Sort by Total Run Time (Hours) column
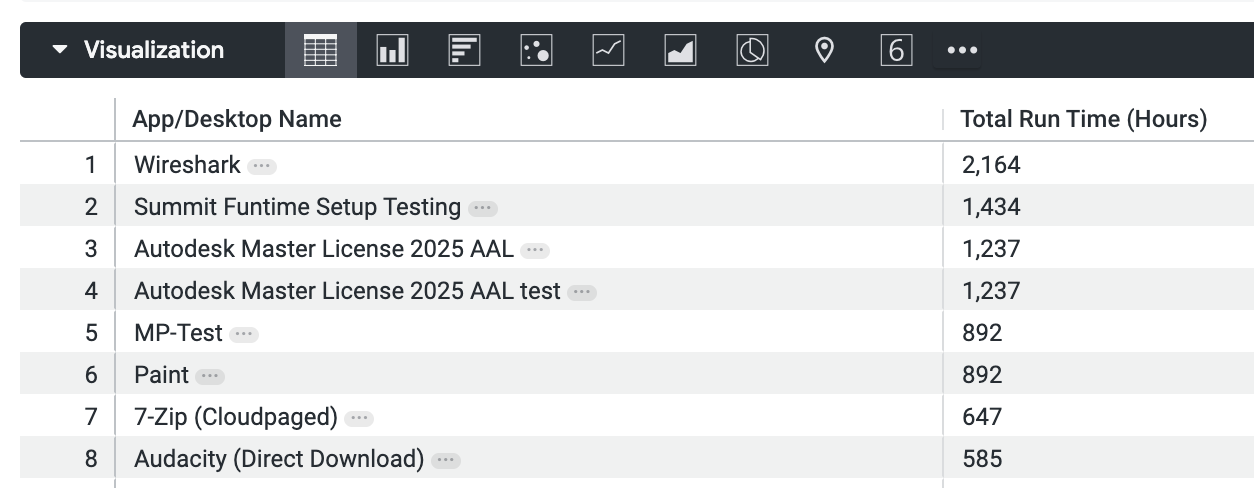The height and width of the screenshot is (488, 1254). (x=1083, y=119)
